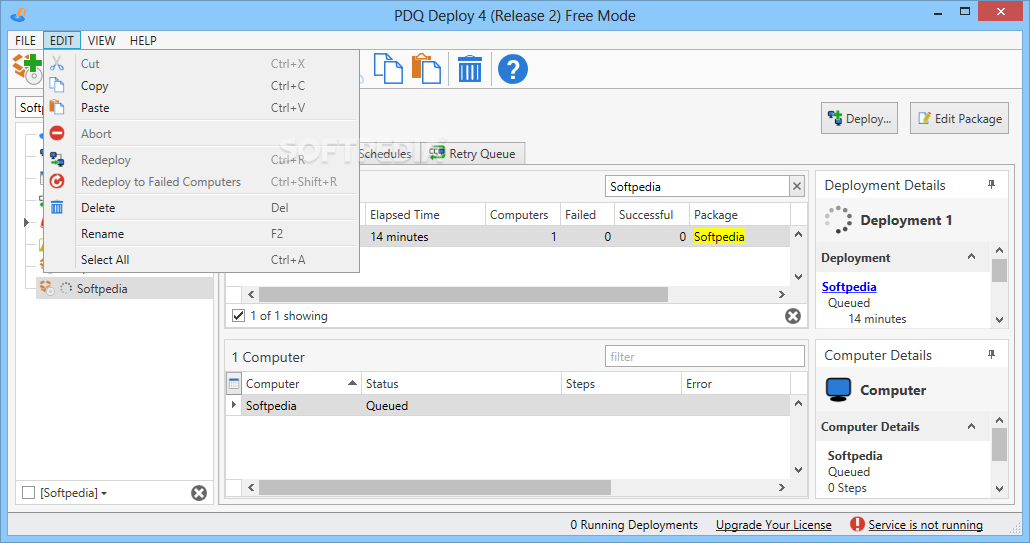Choose Delete from the Edit menu

point(201,207)
